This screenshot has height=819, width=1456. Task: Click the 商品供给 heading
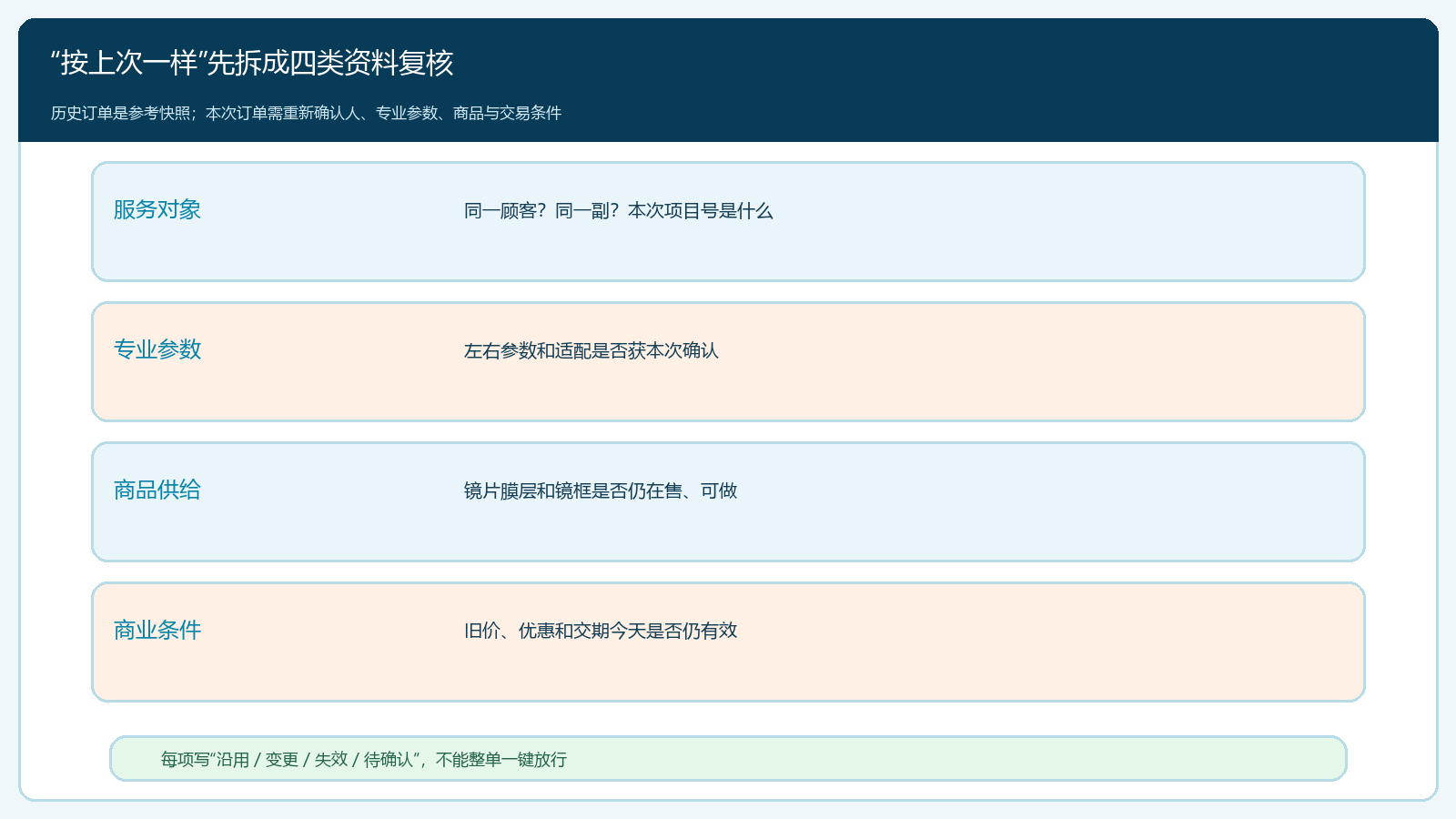tap(157, 490)
